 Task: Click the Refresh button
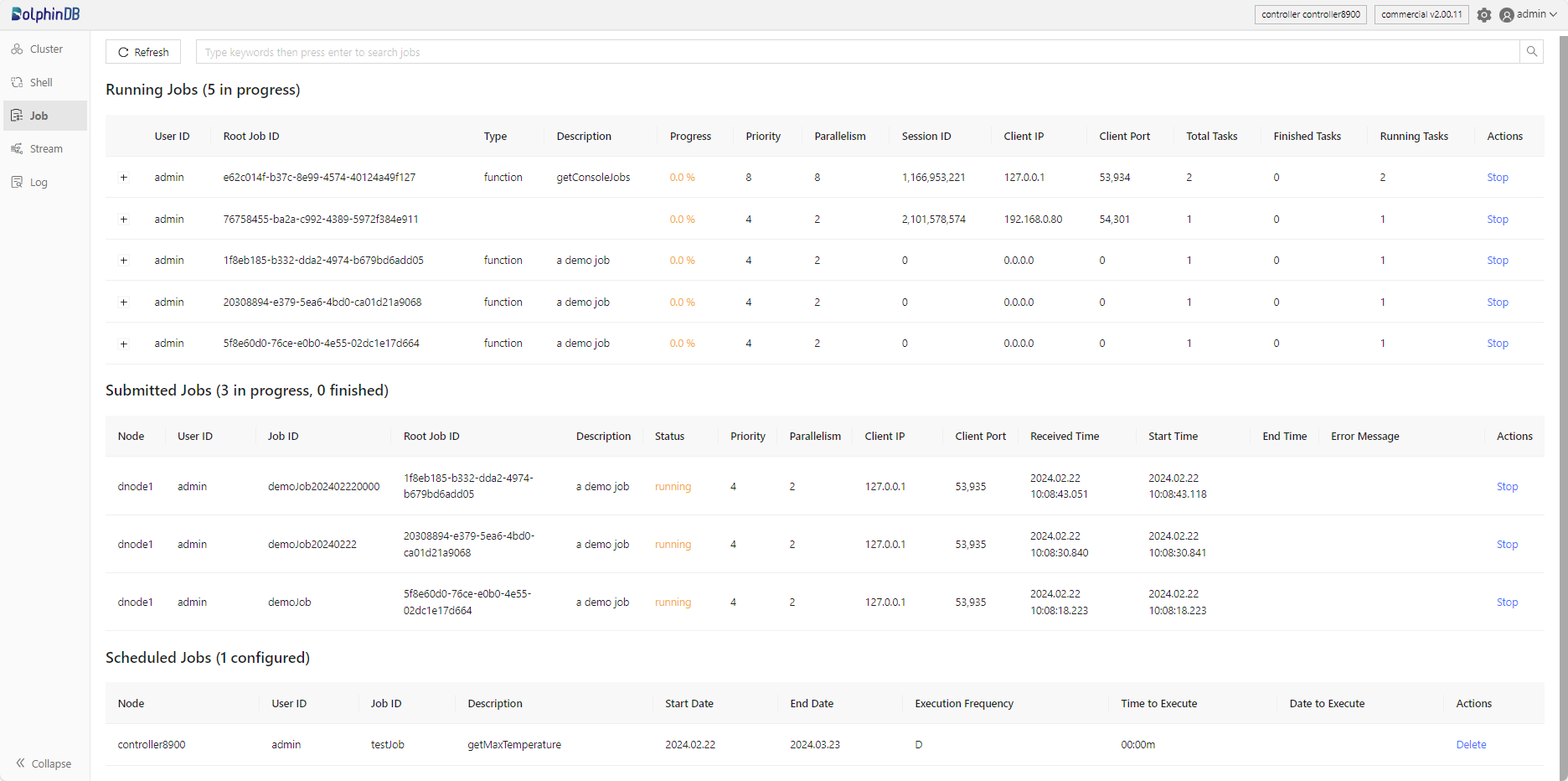(x=143, y=52)
